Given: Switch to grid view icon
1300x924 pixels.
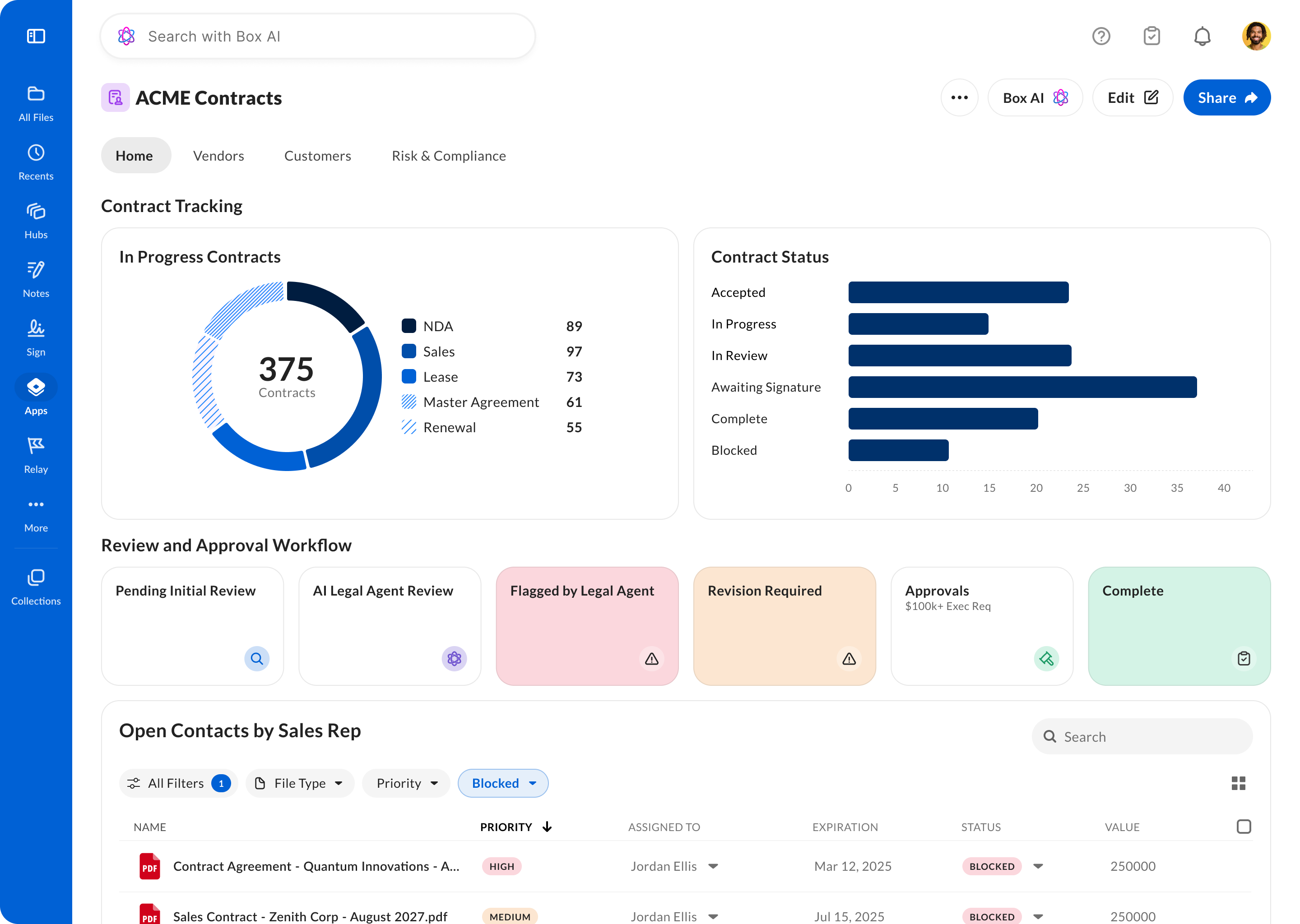Looking at the screenshot, I should point(1238,784).
